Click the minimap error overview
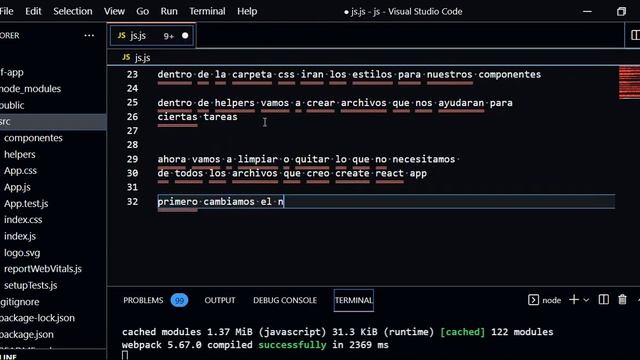640x360 pixels. pos(629,82)
